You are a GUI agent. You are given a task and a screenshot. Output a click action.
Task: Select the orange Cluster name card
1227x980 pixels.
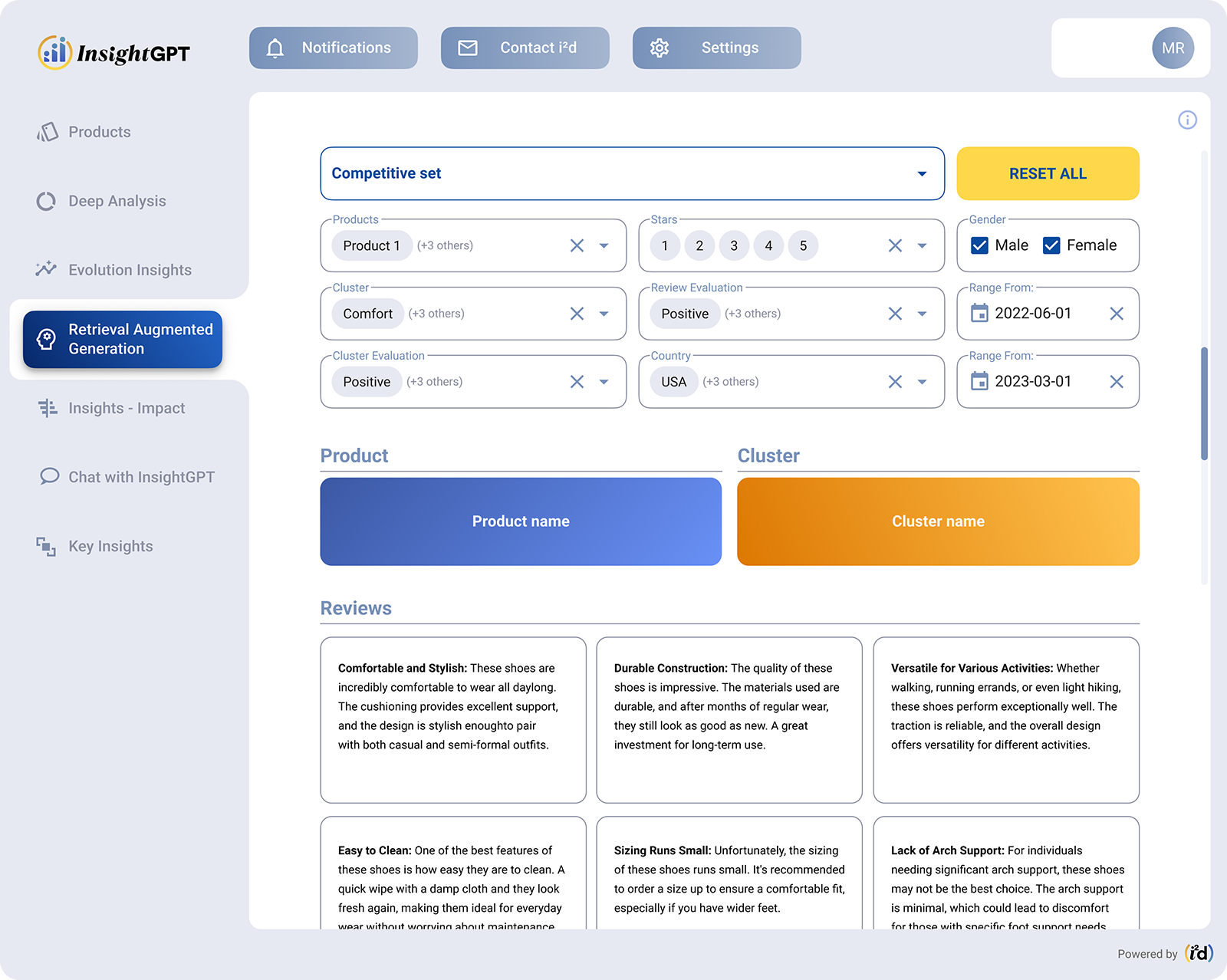pos(938,521)
